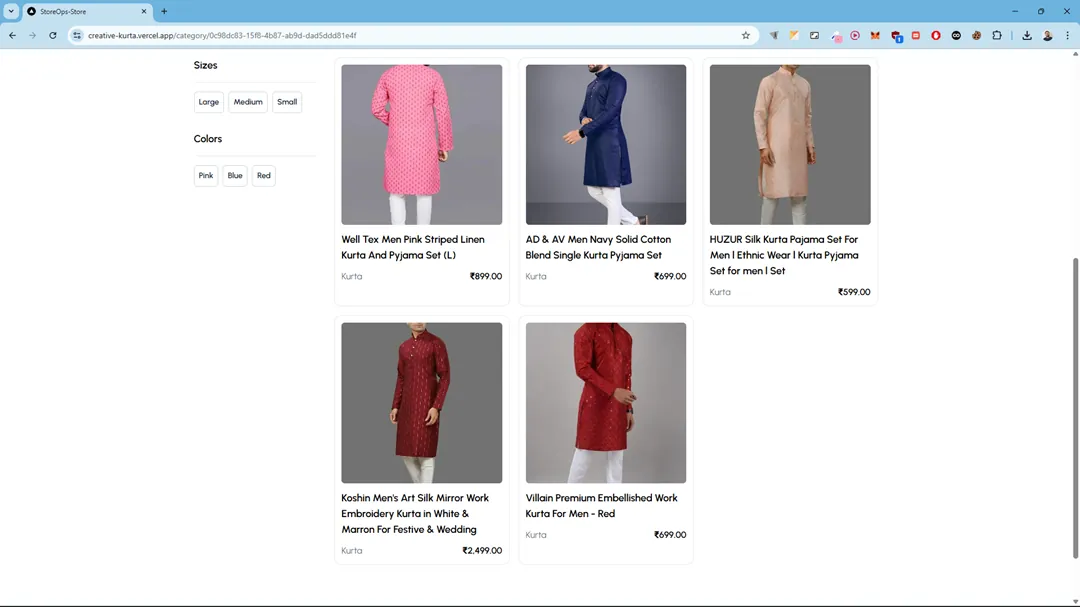
Task: Switch to the StoreOps-Store tab
Action: [87, 12]
